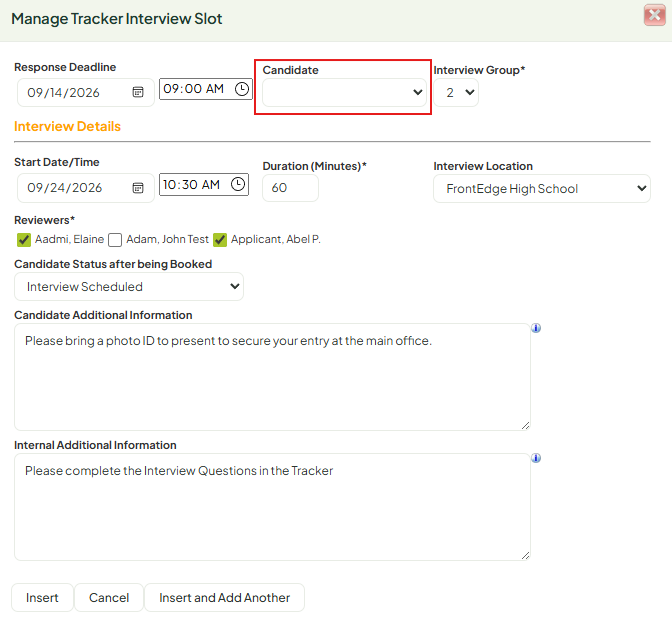
Task: Click the Interview Details heading
Action: tap(67, 126)
